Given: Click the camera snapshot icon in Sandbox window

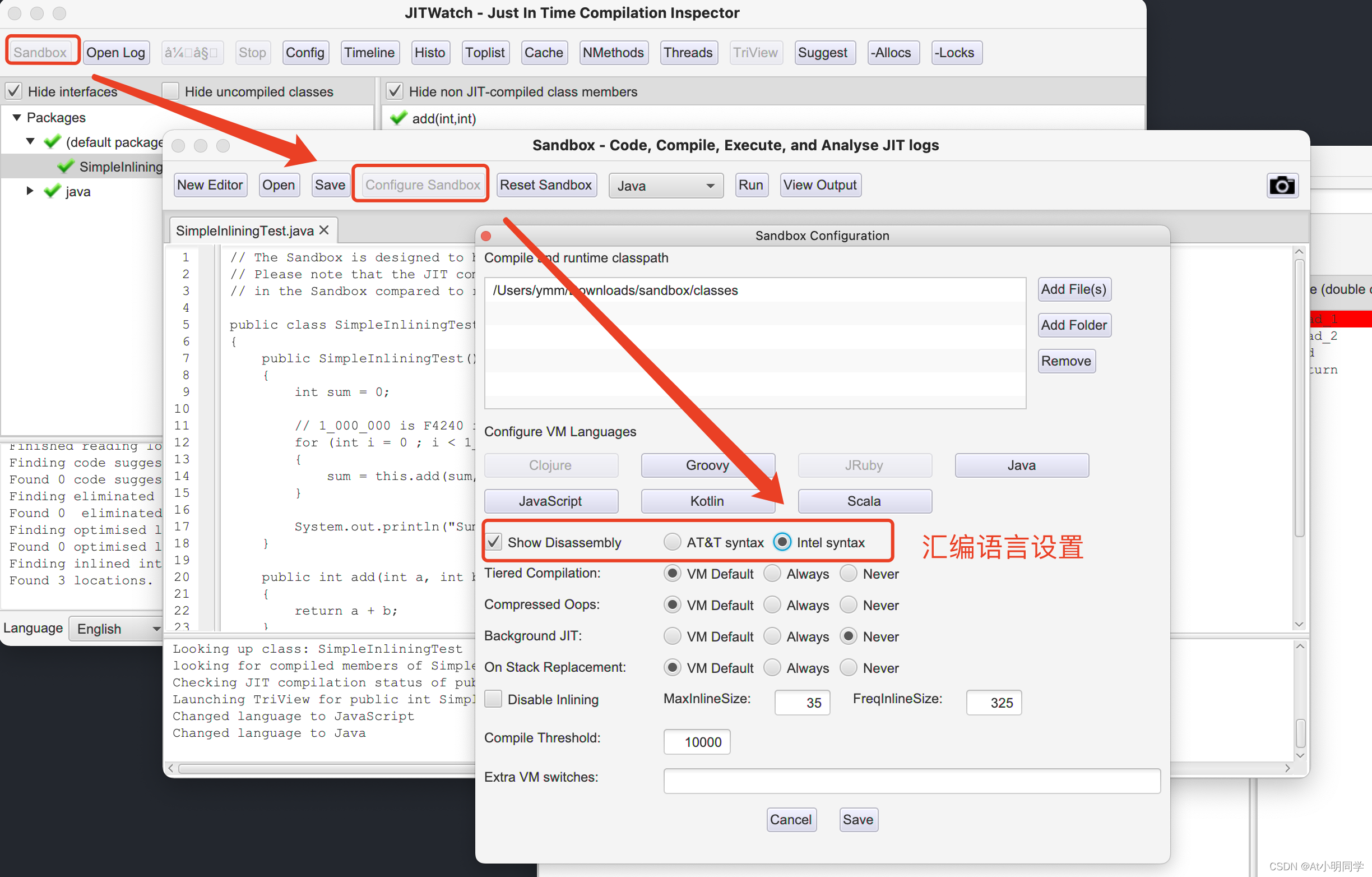Looking at the screenshot, I should (1282, 185).
